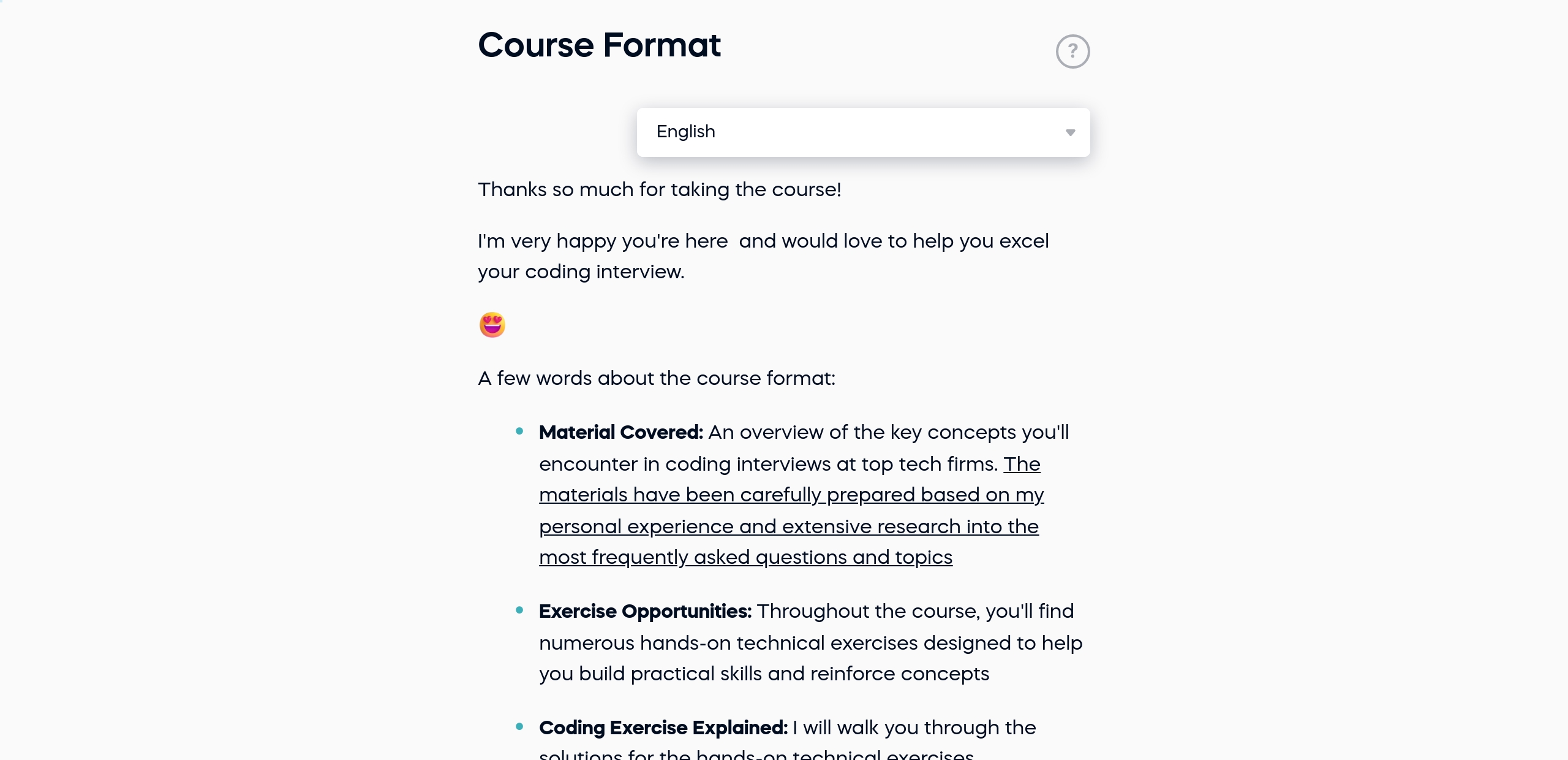1568x760 pixels.
Task: Click the bold 'Material Covered:' label
Action: pyautogui.click(x=620, y=432)
